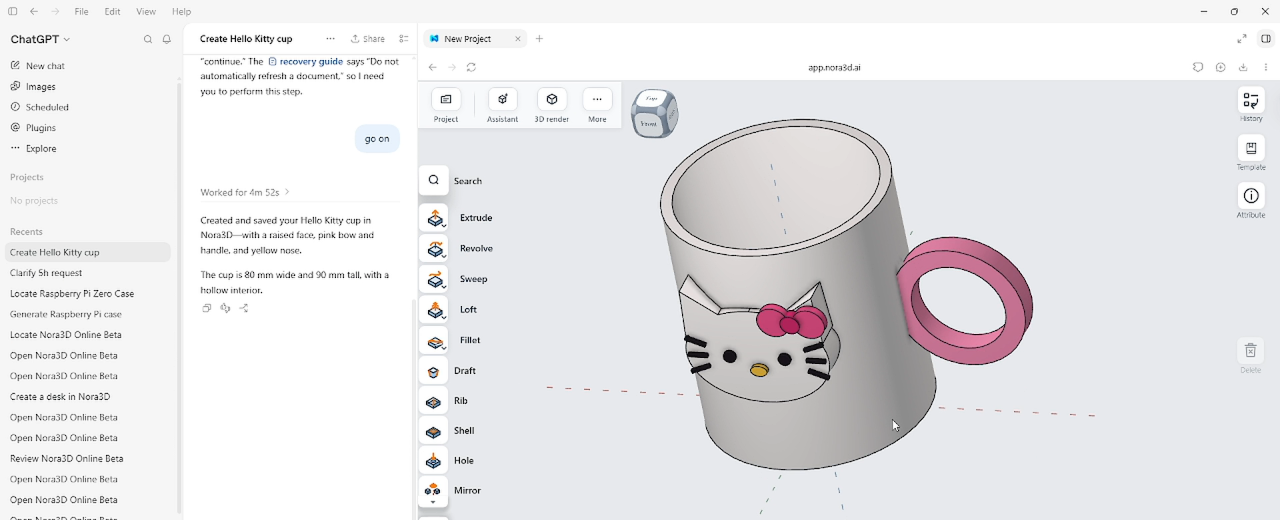Open the Attribute panel

[1251, 201]
